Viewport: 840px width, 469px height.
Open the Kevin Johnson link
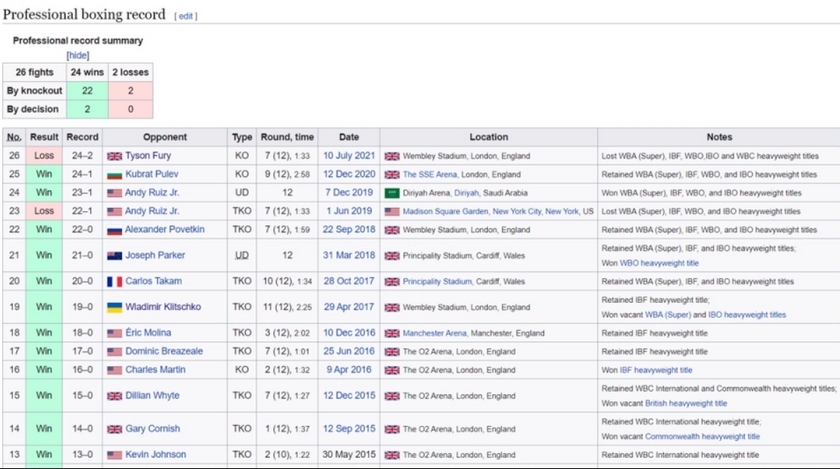pos(155,454)
